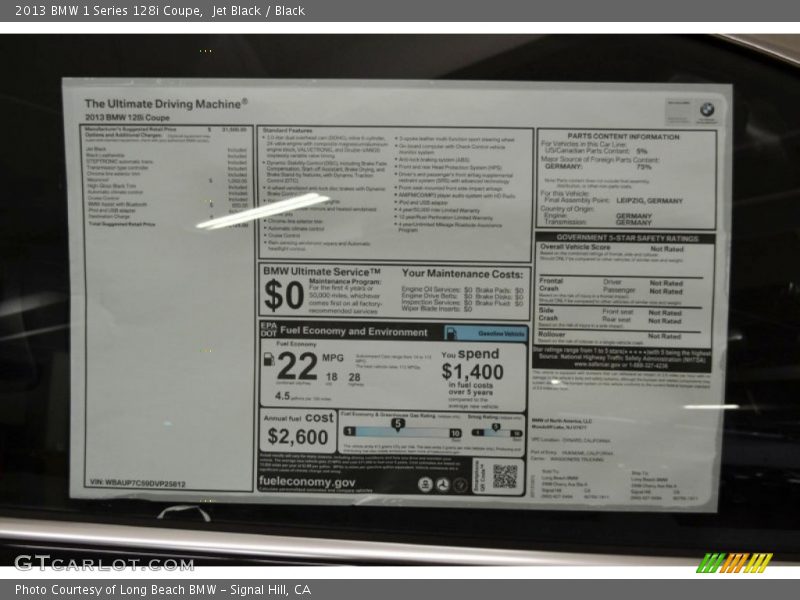Click the QR code on the fuel label
Screen dimensions: 800x600
[x=505, y=476]
